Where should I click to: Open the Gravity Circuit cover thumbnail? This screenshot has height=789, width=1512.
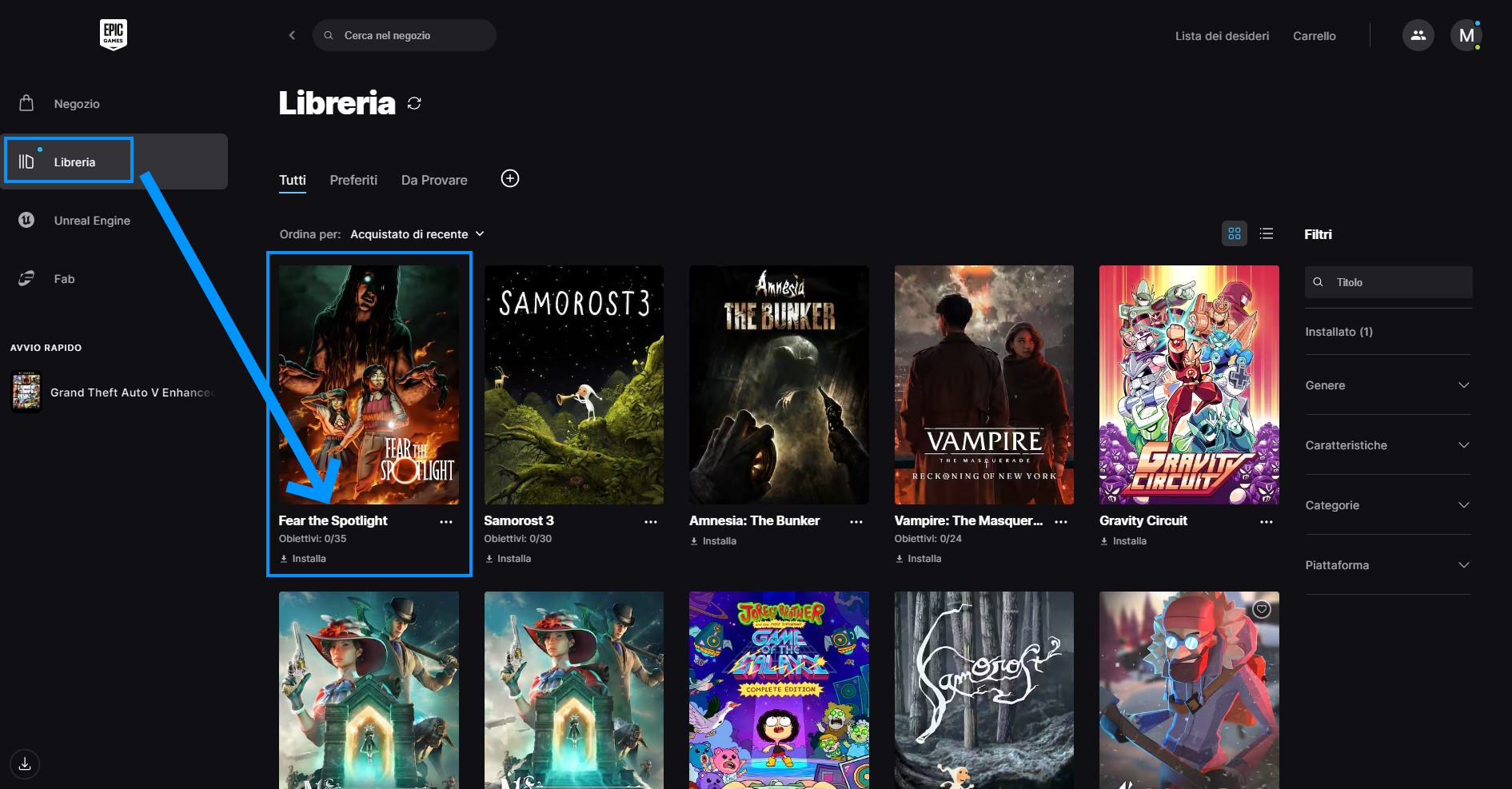(x=1189, y=385)
